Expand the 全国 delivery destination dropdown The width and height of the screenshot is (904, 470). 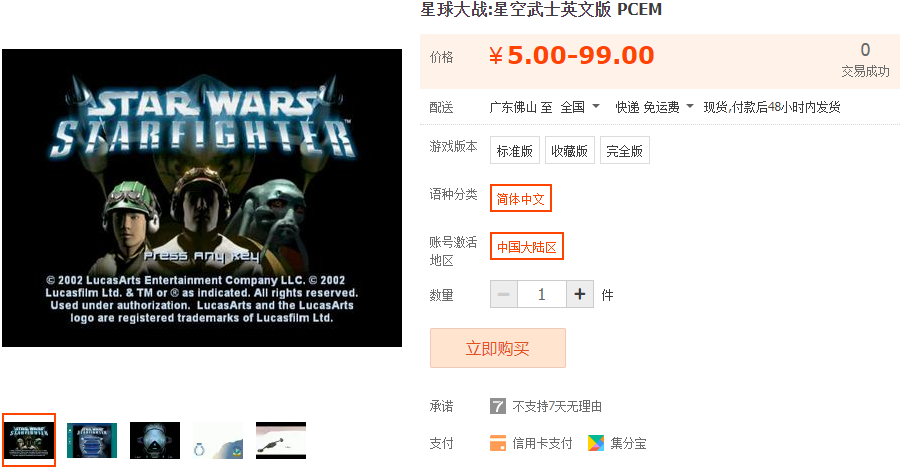coord(580,107)
